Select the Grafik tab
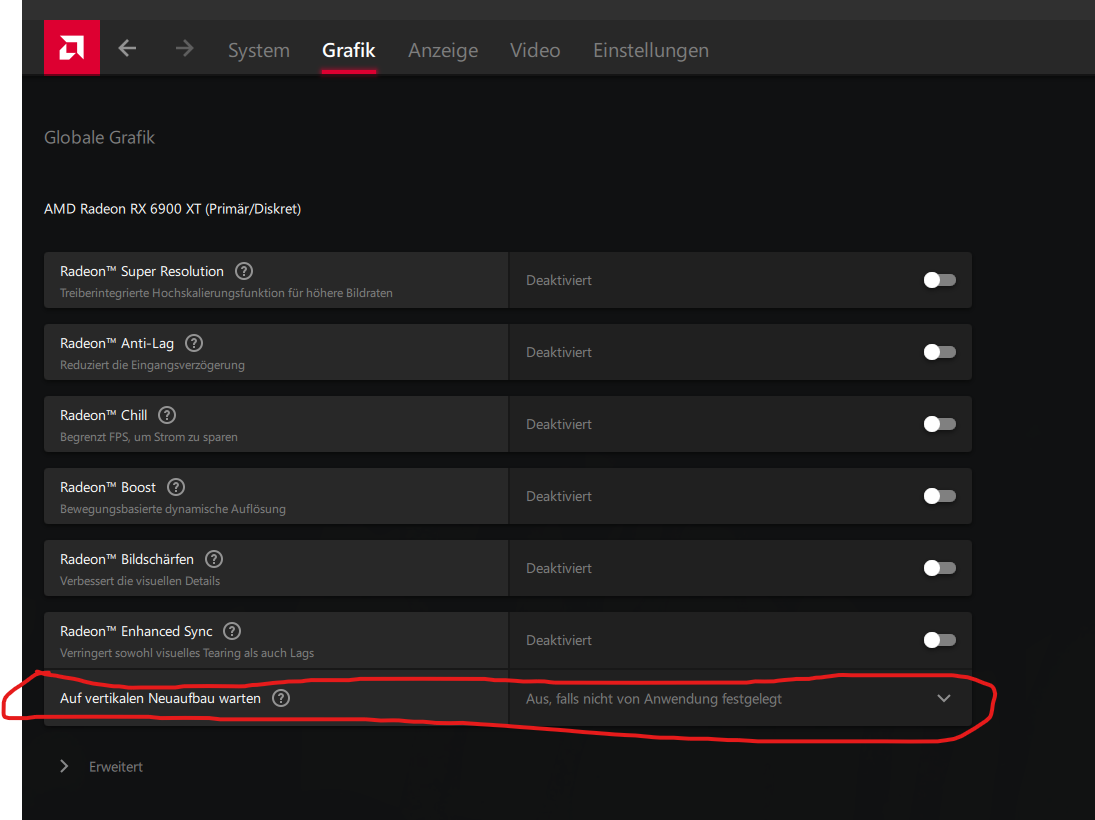This screenshot has width=1095, height=820. 348,50
